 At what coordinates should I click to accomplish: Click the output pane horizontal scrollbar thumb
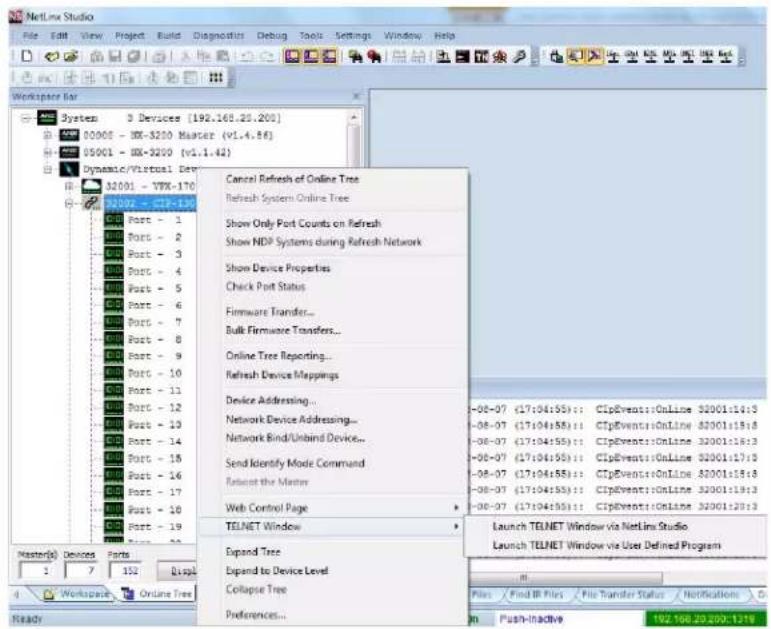(x=566, y=577)
